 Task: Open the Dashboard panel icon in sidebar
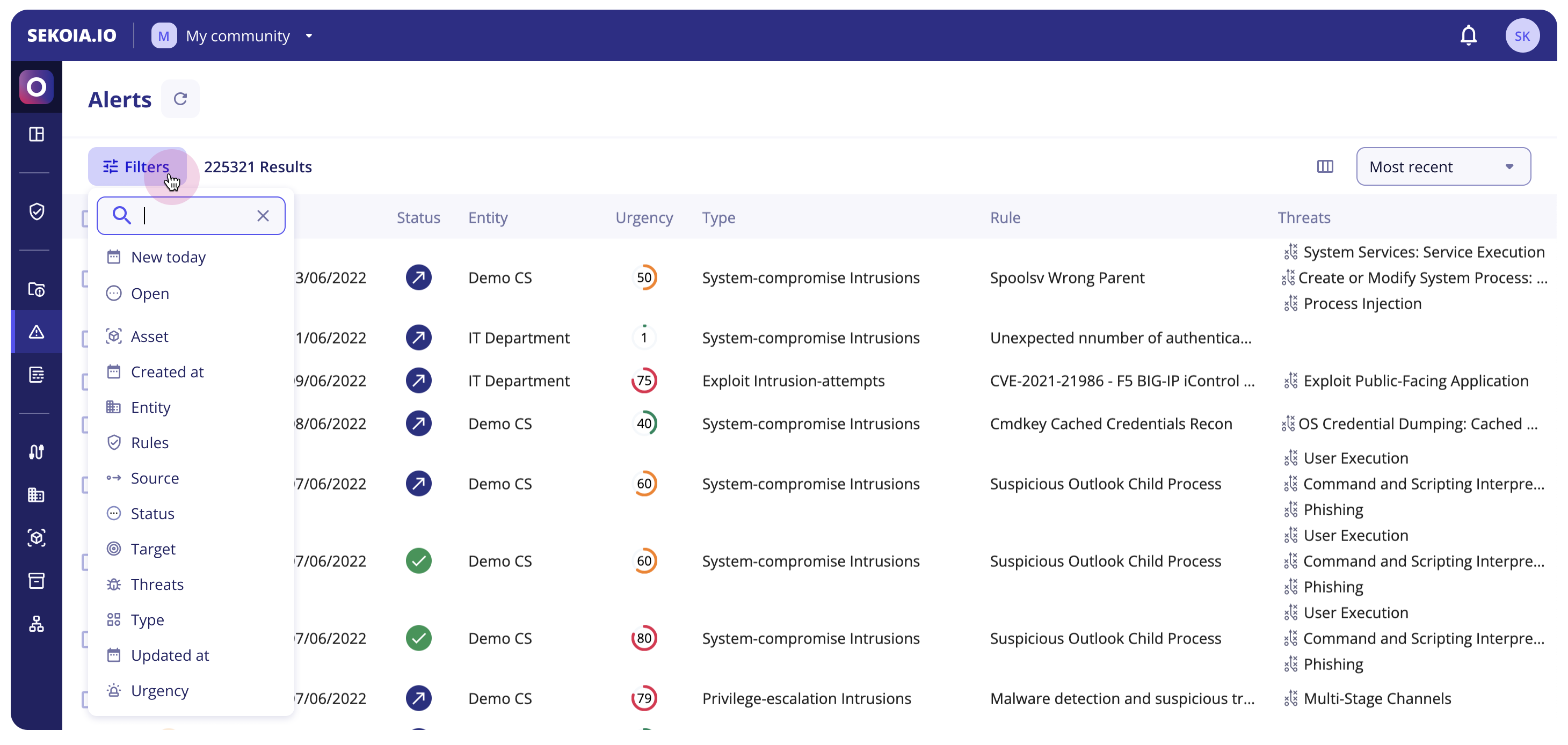(x=36, y=134)
